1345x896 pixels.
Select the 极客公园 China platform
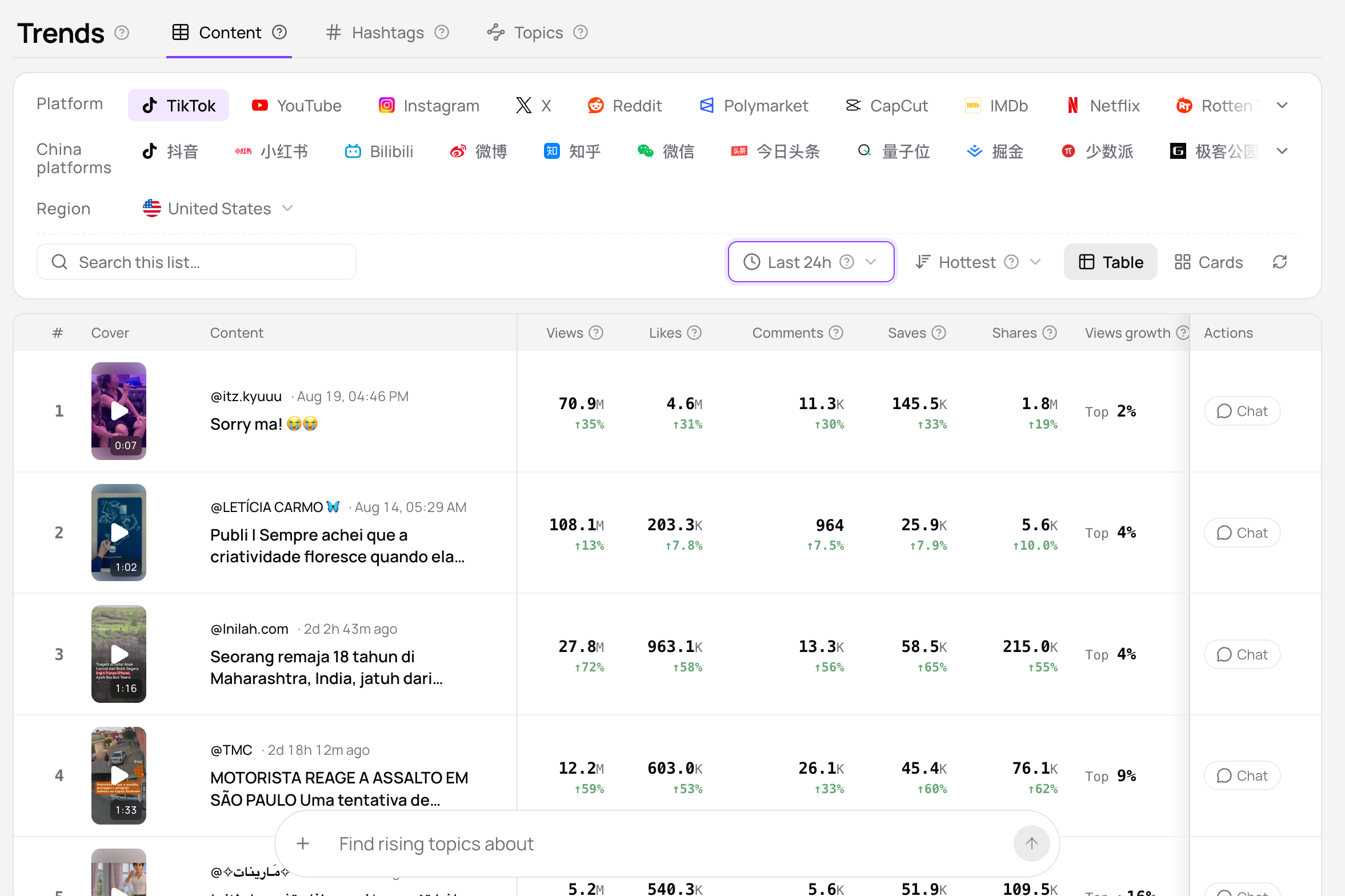coord(1215,151)
